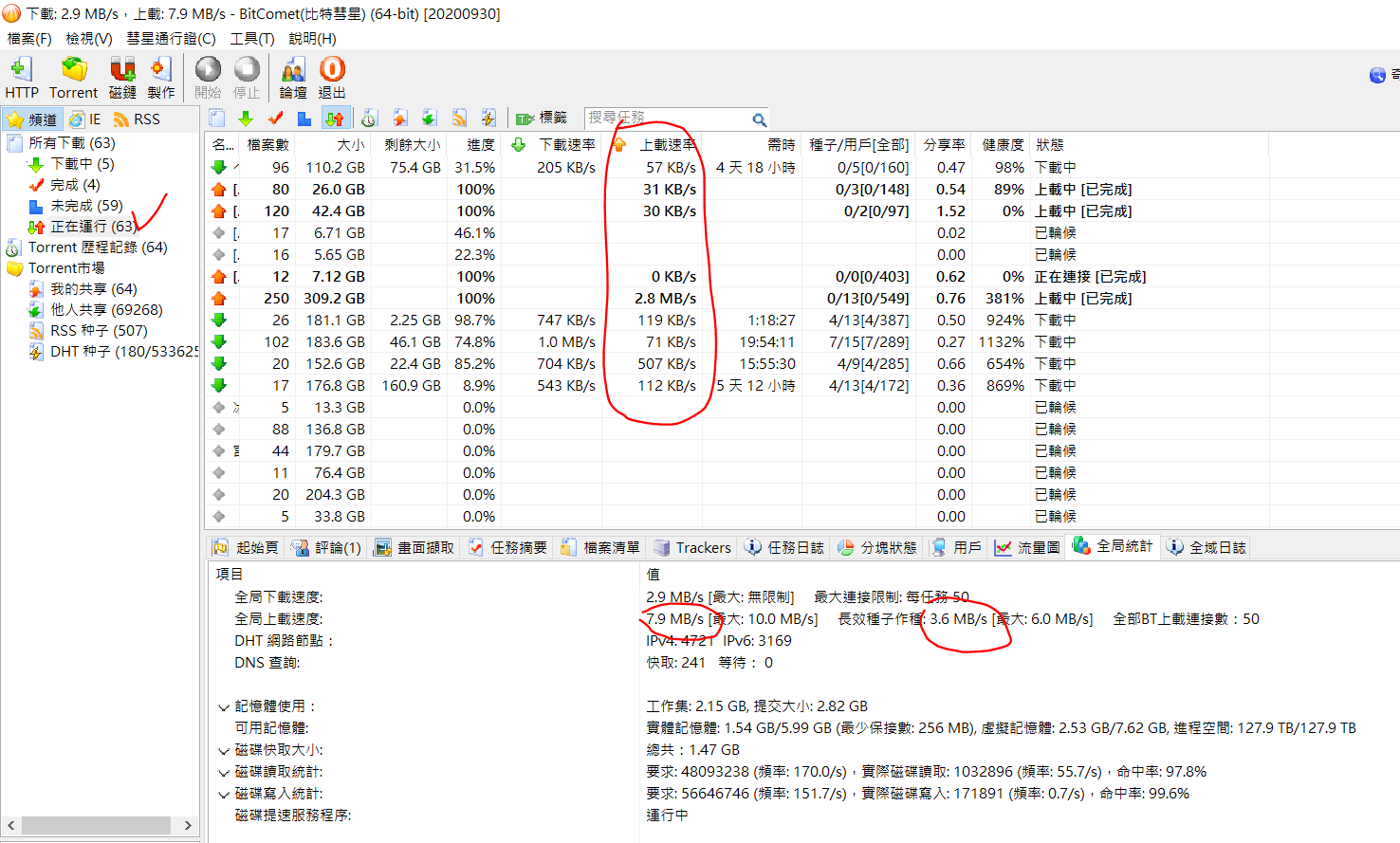Sort by 檔案數 column header
1400x843 pixels.
click(x=267, y=144)
